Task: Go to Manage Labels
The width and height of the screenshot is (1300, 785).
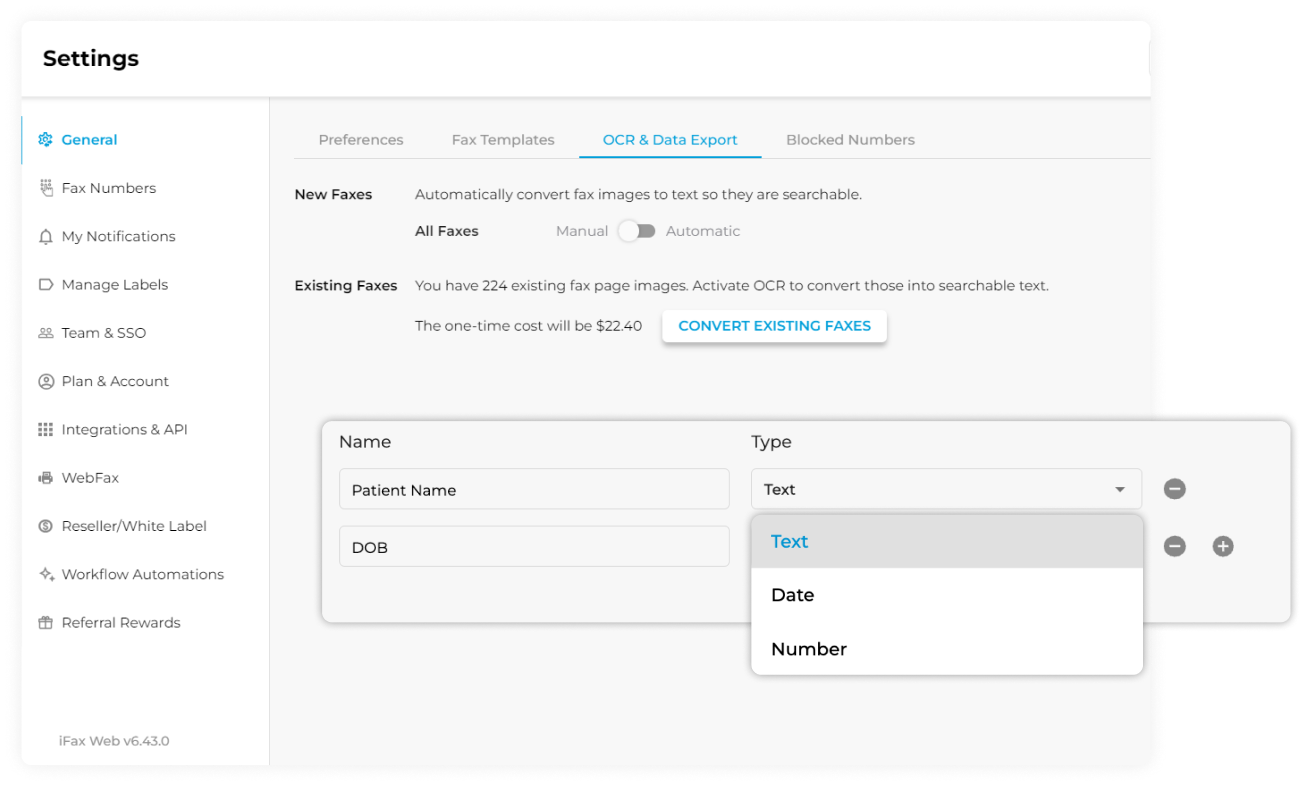Action: coord(112,284)
